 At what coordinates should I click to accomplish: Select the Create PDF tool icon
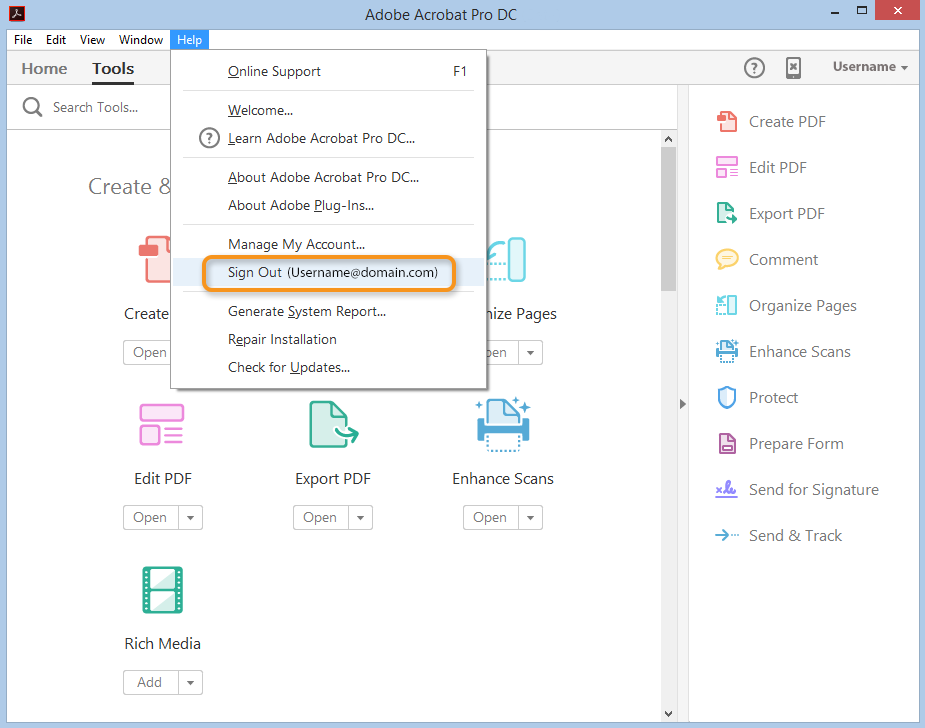[x=728, y=121]
